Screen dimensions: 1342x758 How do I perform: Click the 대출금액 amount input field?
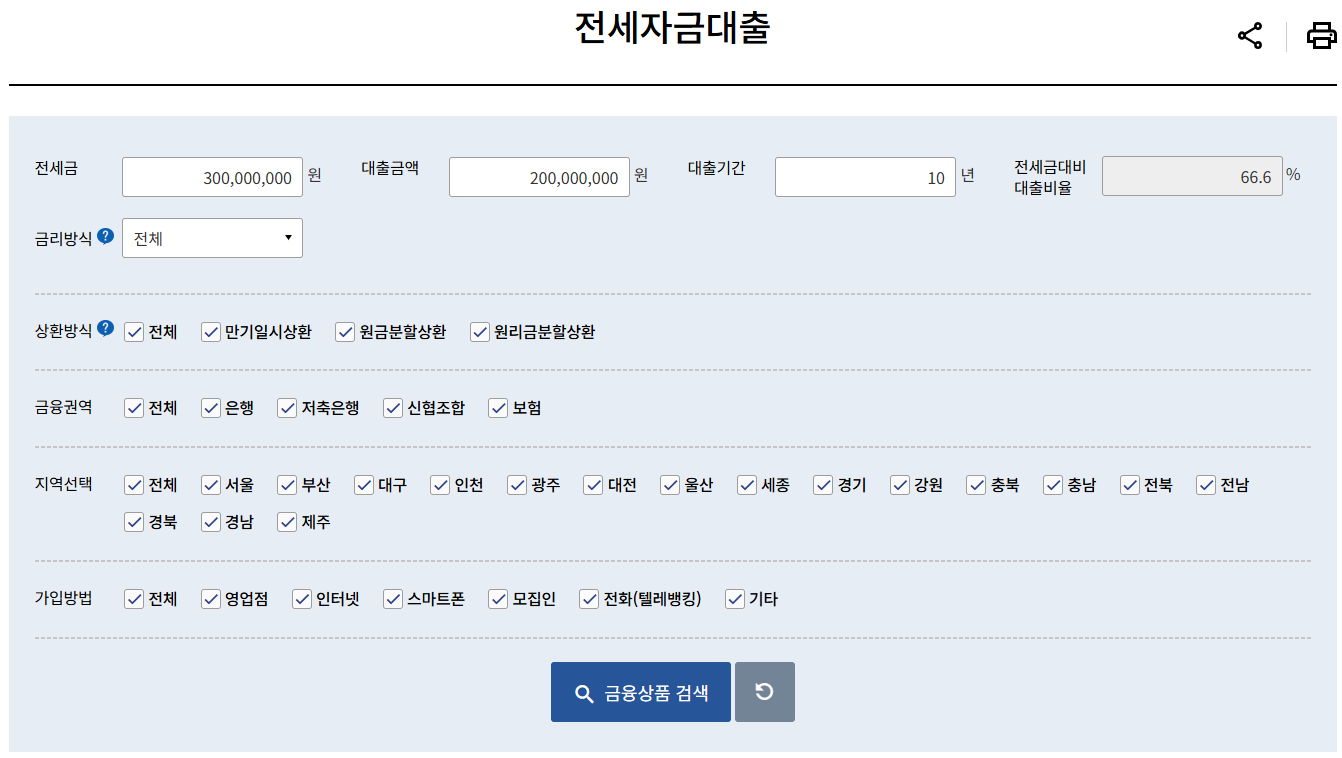539,177
